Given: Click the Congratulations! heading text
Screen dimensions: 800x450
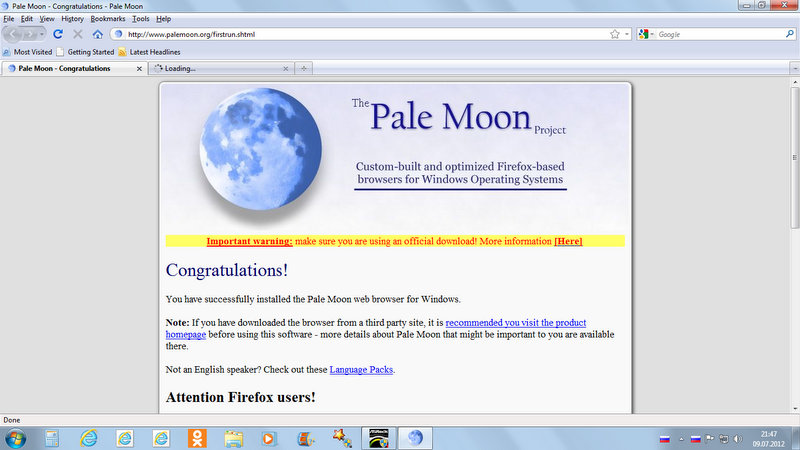Looking at the screenshot, I should [x=227, y=270].
